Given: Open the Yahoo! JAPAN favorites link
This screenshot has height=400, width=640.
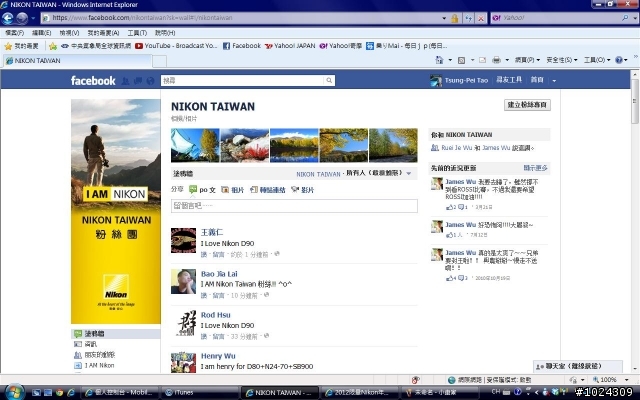Looking at the screenshot, I should [x=290, y=46].
